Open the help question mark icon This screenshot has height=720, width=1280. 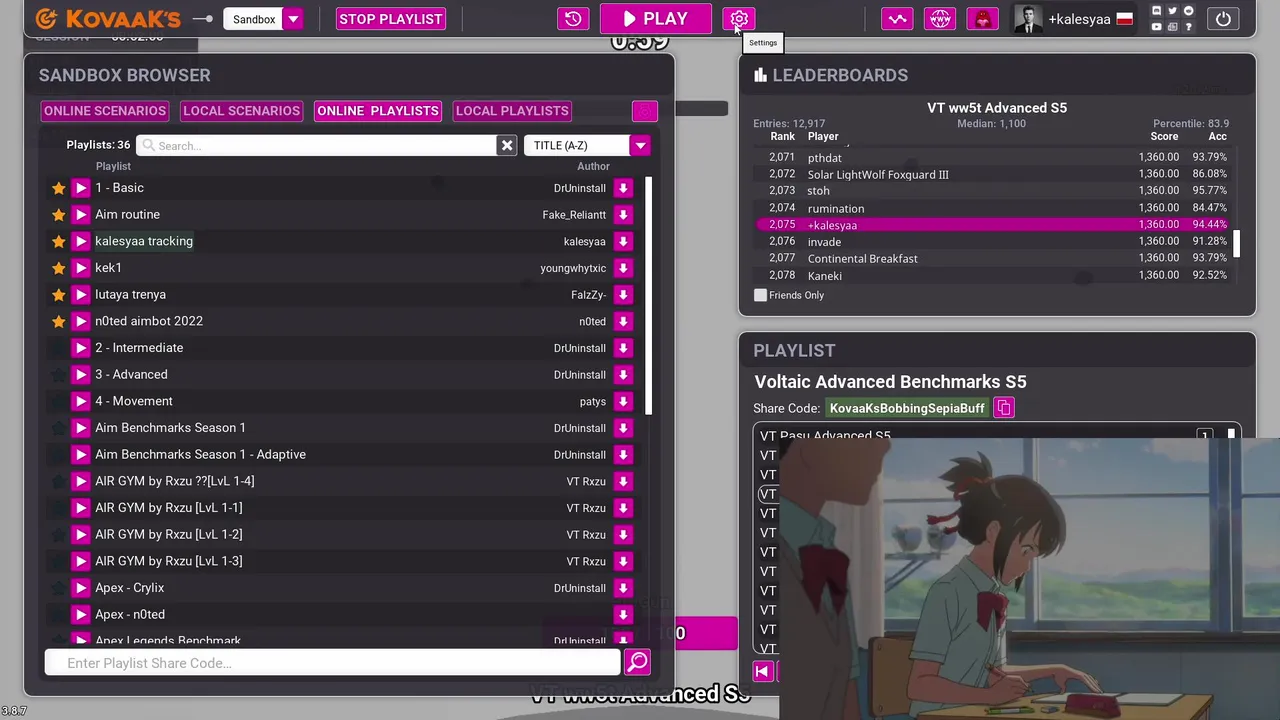coord(1188,27)
